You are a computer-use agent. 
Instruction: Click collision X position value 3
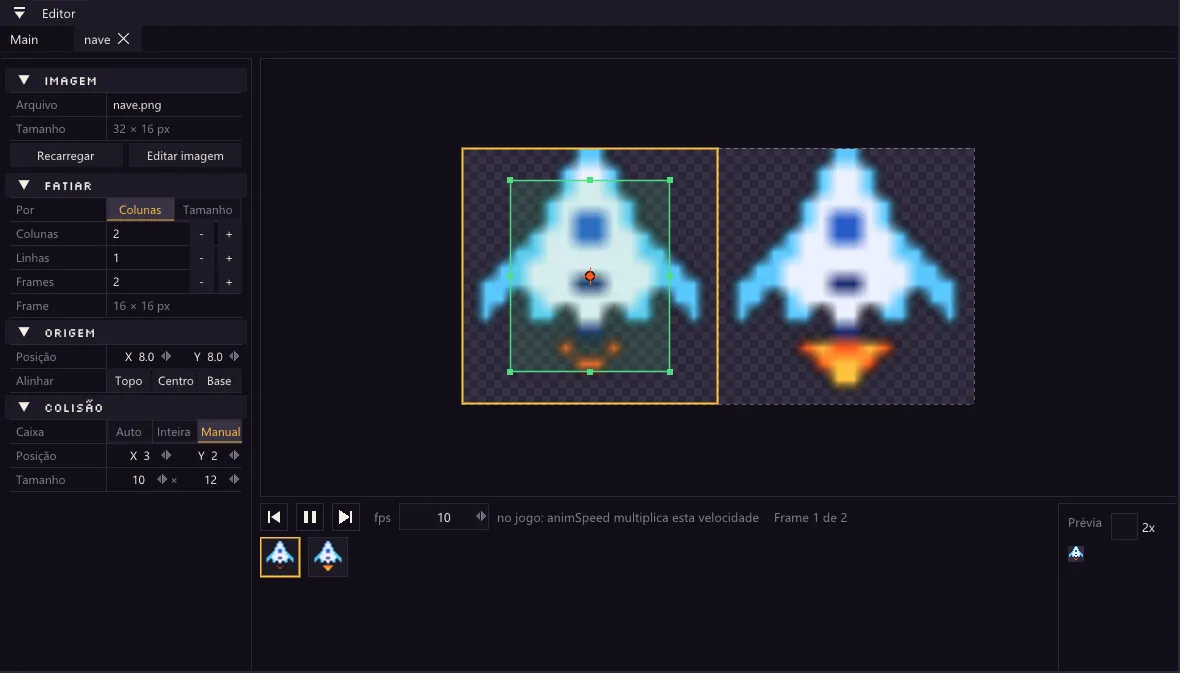(147, 455)
